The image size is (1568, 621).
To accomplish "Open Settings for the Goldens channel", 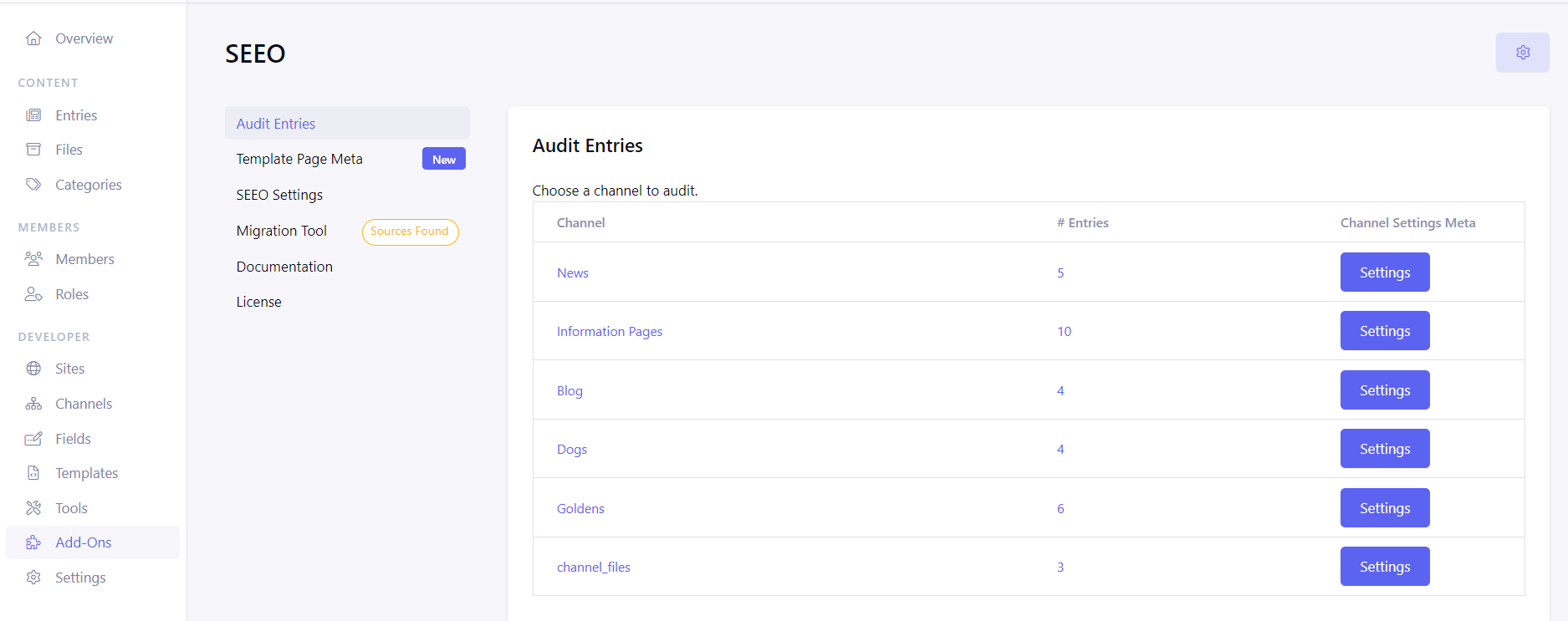I will [x=1385, y=508].
